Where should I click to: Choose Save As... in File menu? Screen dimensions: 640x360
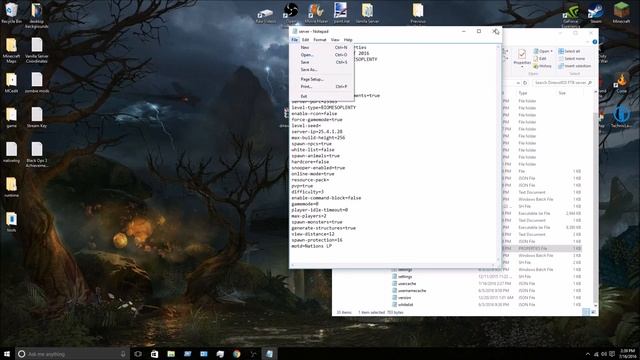(x=322, y=69)
